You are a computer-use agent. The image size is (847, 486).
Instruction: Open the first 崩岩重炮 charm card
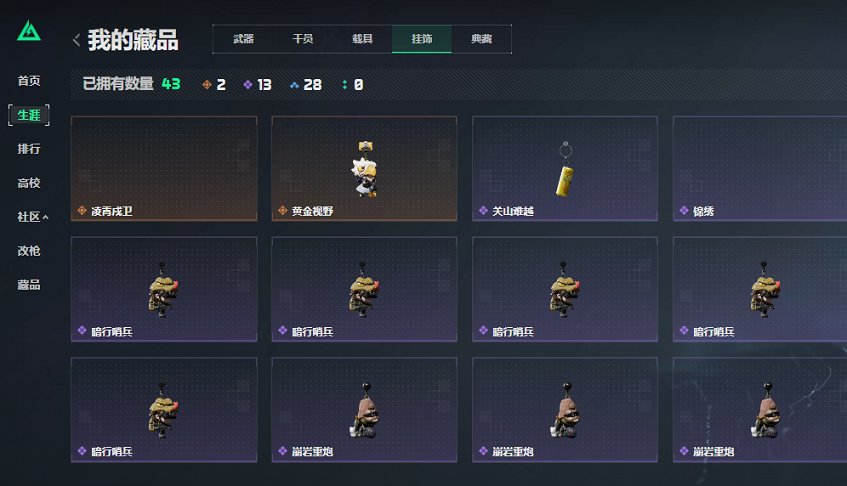[x=365, y=410]
